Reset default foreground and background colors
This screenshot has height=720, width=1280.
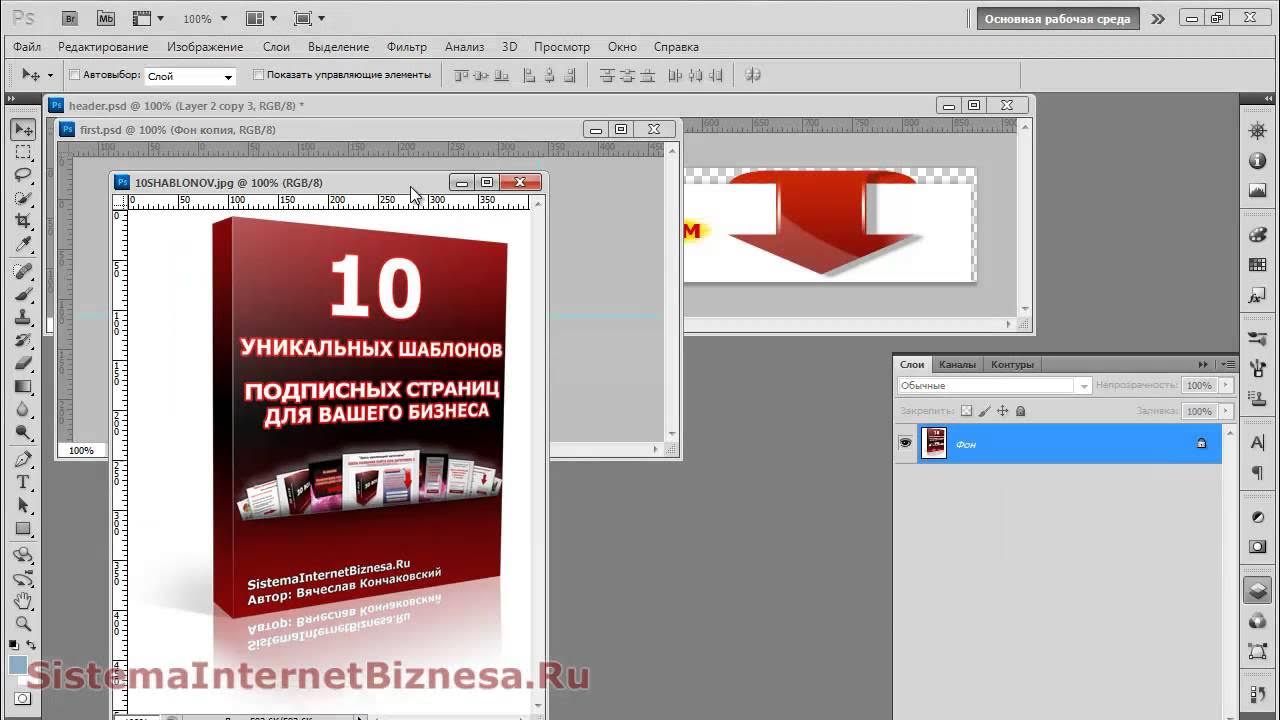point(14,645)
